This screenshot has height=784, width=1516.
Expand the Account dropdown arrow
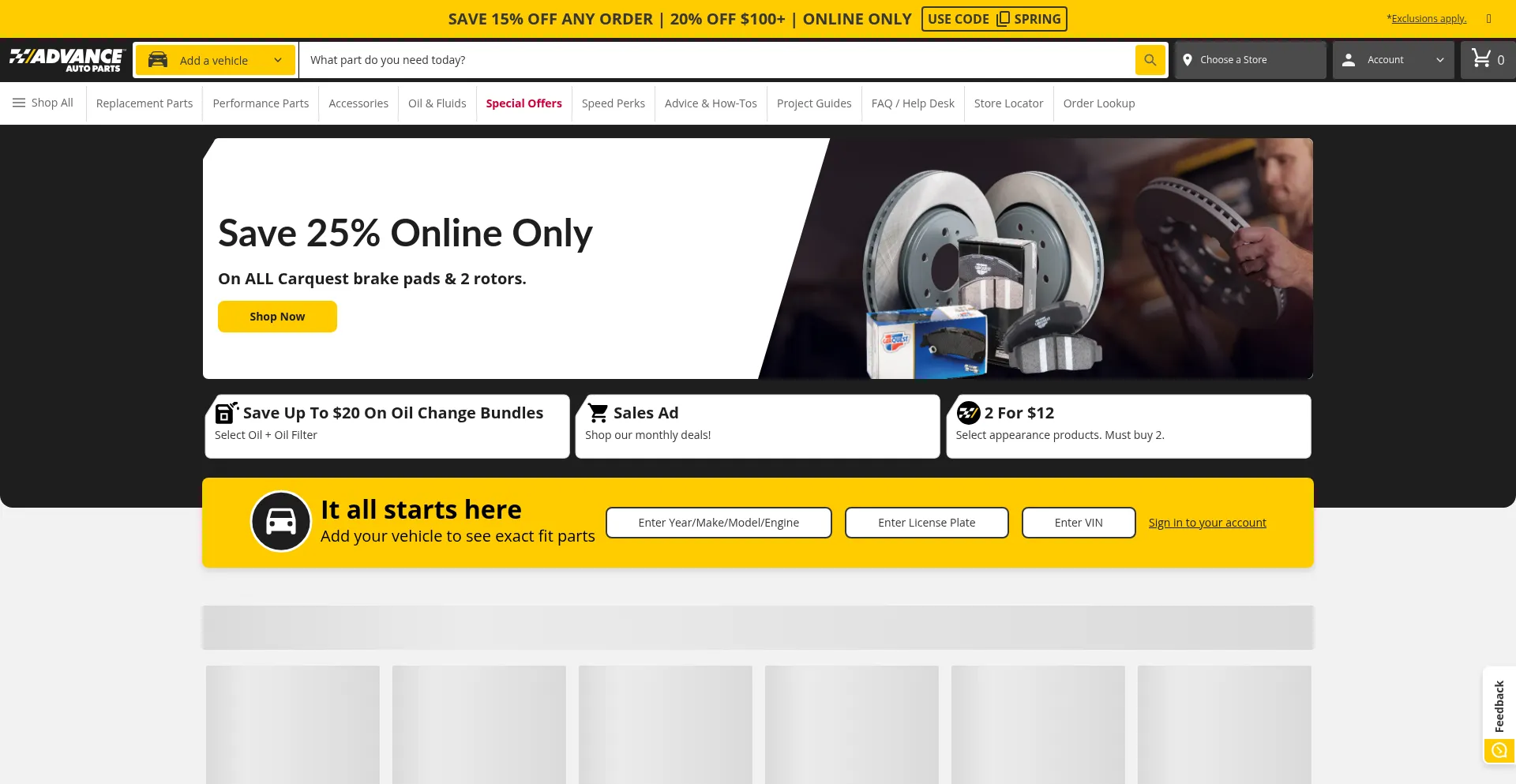click(x=1439, y=60)
